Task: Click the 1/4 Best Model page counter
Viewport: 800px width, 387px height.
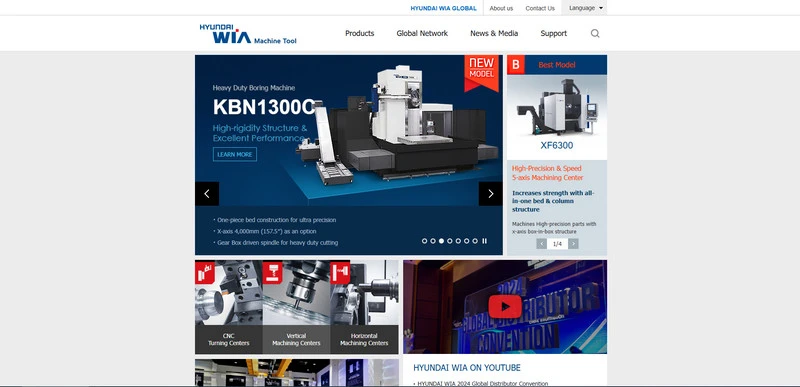Action: [557, 244]
